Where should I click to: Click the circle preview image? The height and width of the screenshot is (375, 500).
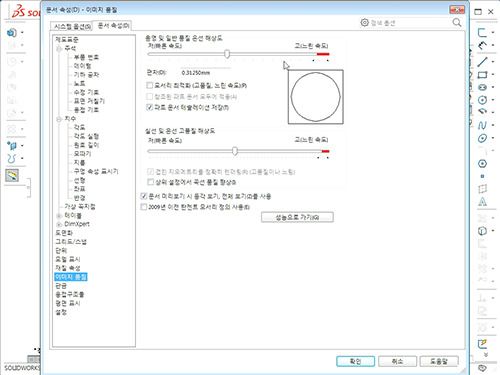tap(316, 97)
